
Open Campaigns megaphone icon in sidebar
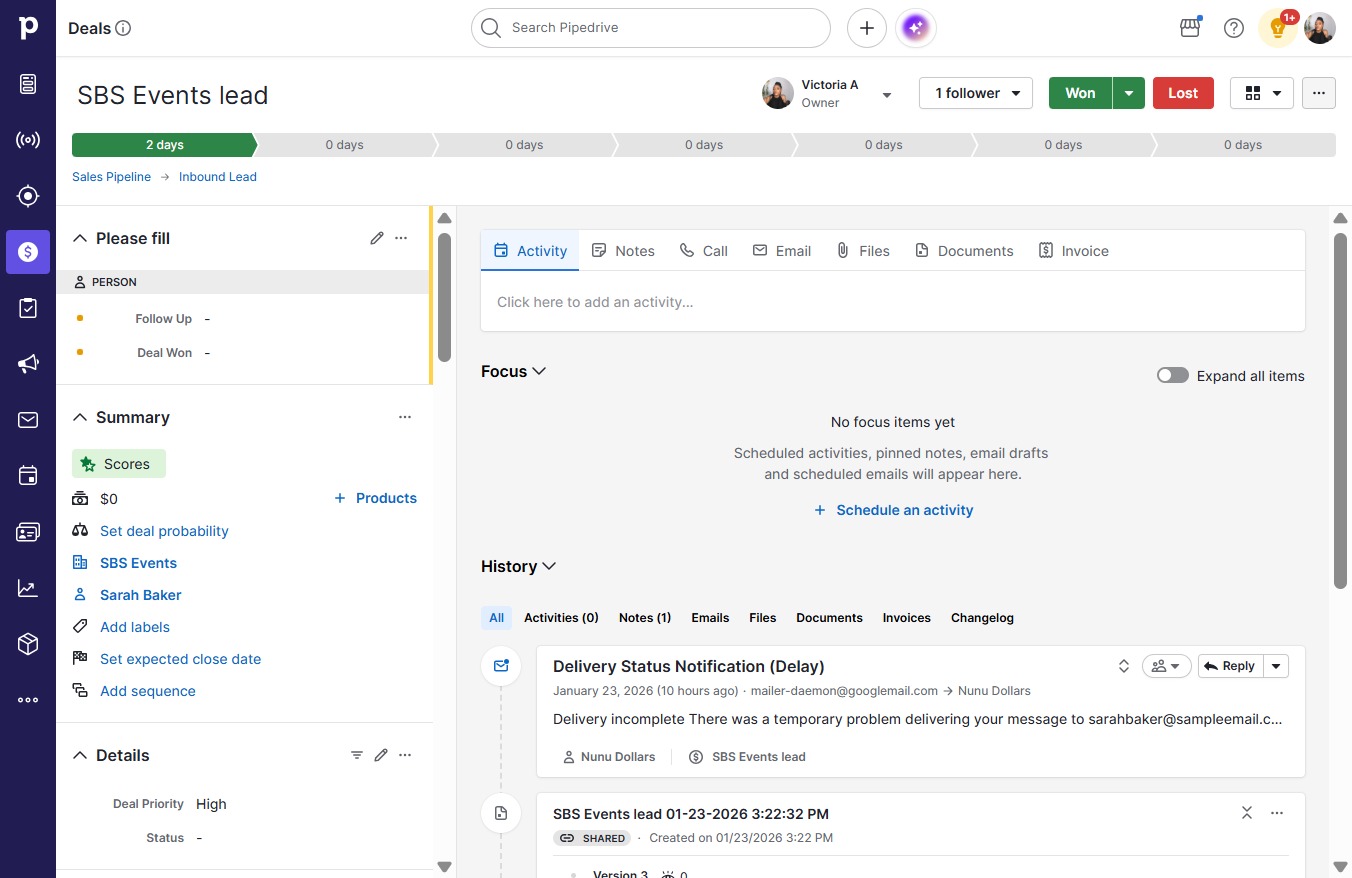28,364
